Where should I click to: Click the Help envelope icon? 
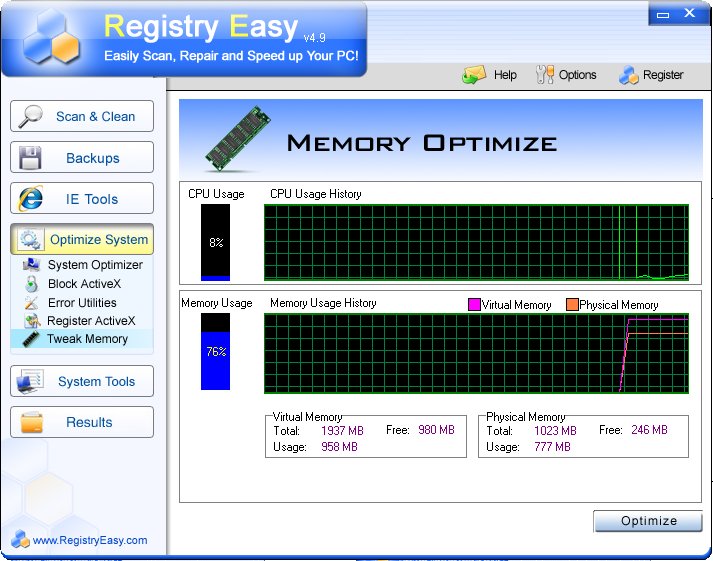click(474, 75)
